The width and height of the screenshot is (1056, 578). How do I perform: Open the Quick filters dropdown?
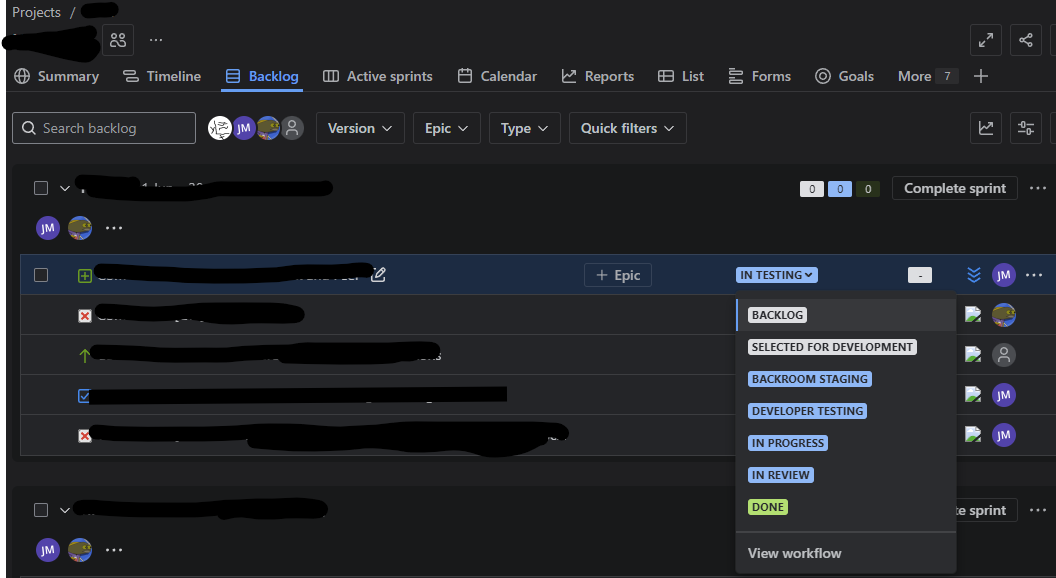click(x=627, y=128)
